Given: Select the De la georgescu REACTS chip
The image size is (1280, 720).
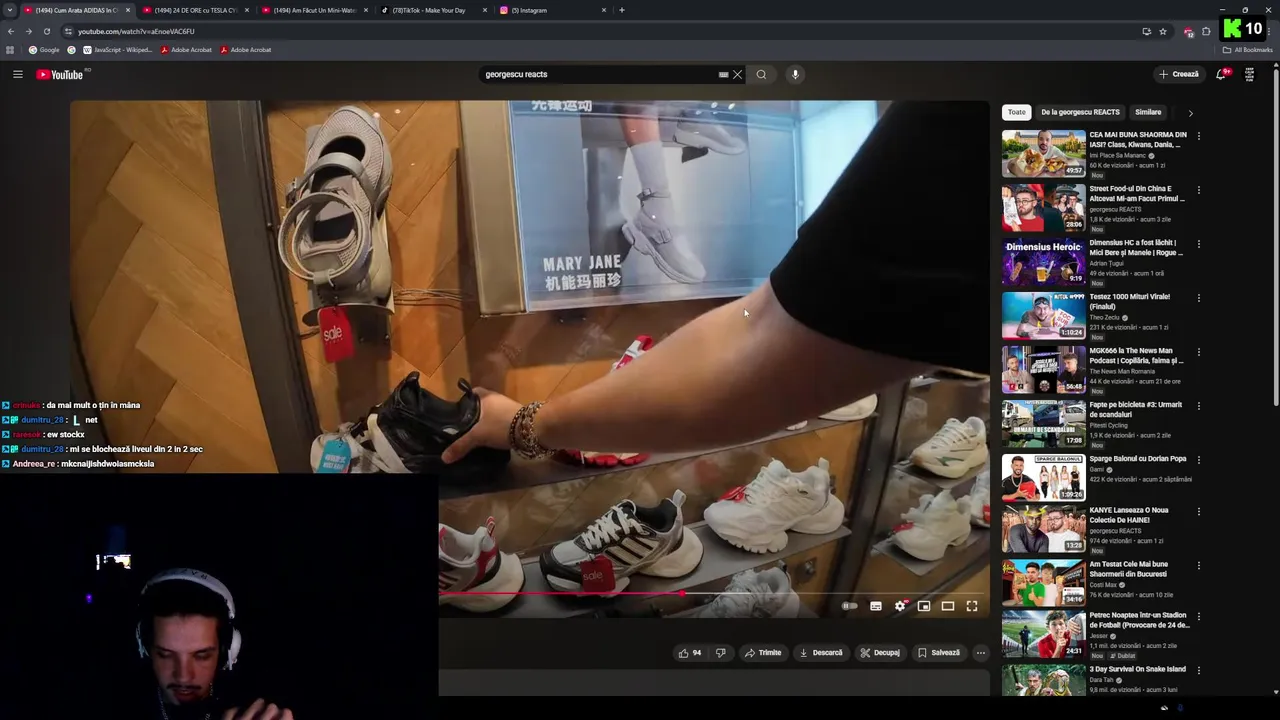Looking at the screenshot, I should click(x=1080, y=112).
